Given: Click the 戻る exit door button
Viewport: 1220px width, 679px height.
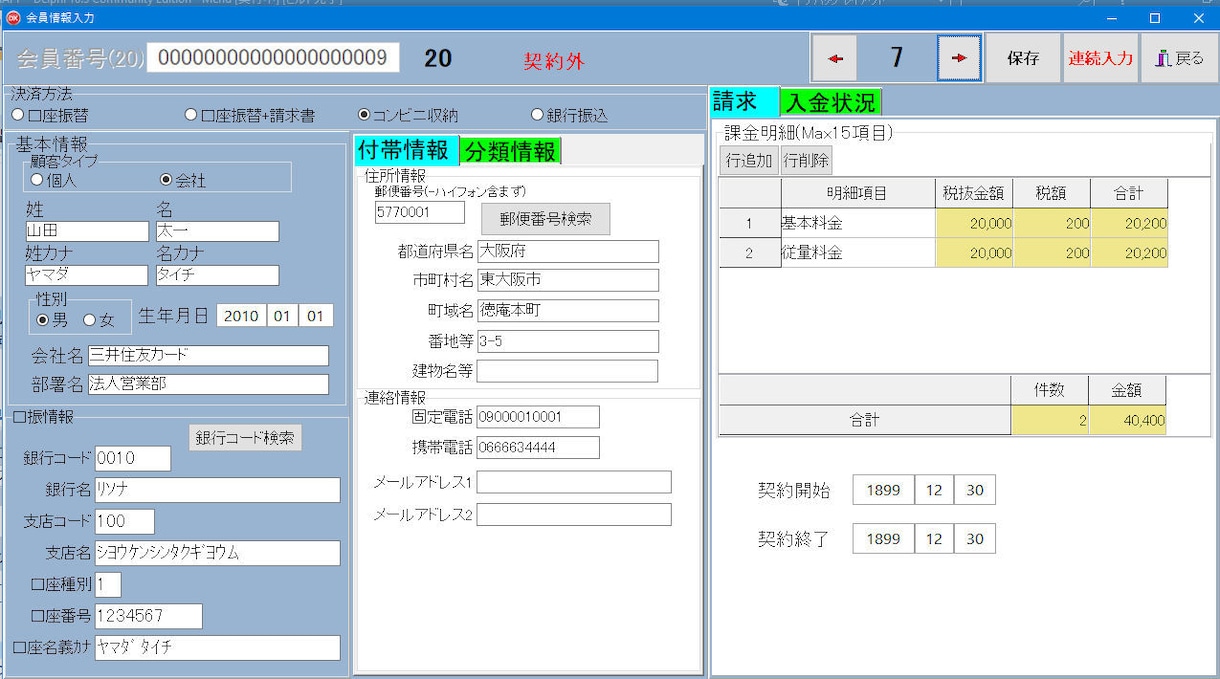Looking at the screenshot, I should pyautogui.click(x=1180, y=58).
